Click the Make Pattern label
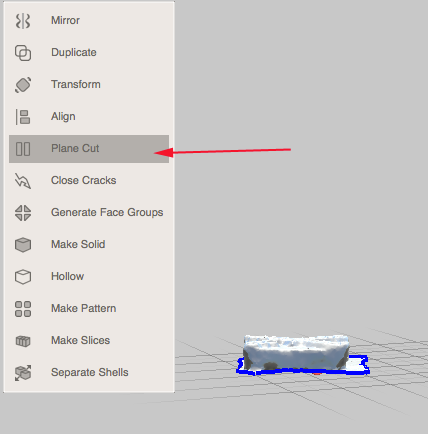The height and width of the screenshot is (434, 428). pos(84,308)
